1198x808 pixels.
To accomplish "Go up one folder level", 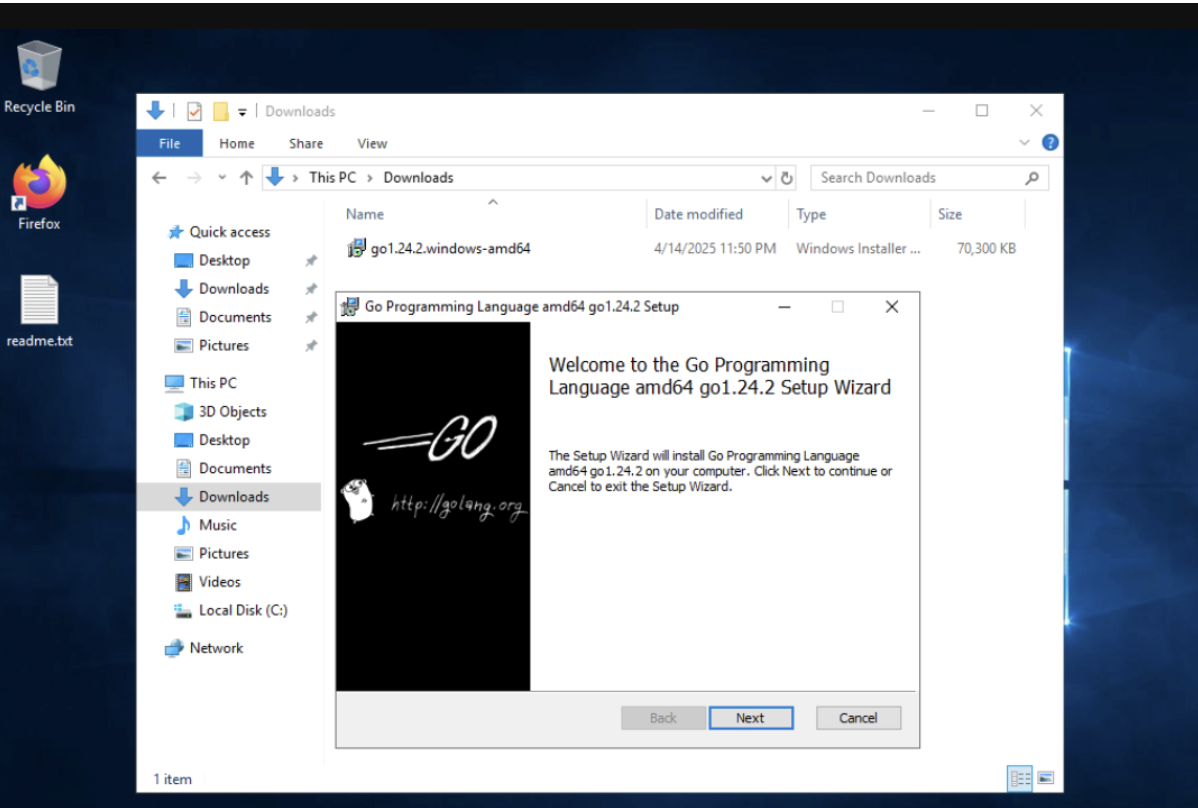I will point(246,178).
